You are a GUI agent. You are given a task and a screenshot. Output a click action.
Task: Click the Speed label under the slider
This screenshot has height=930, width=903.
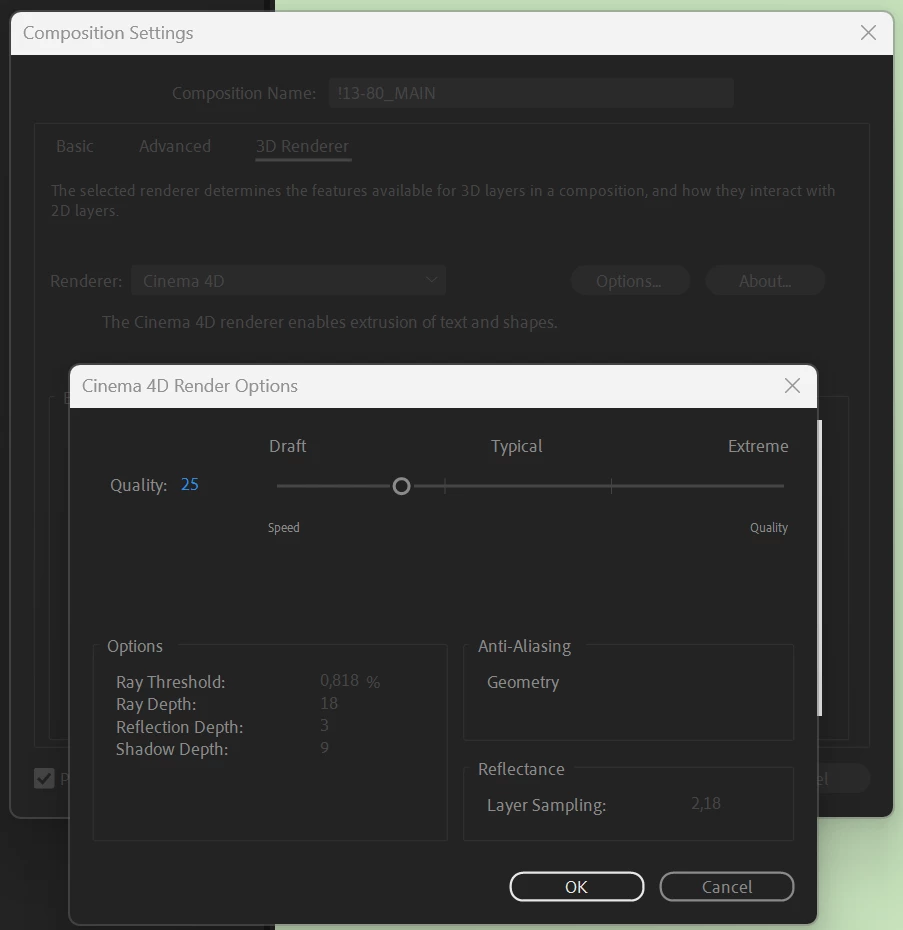coord(284,528)
